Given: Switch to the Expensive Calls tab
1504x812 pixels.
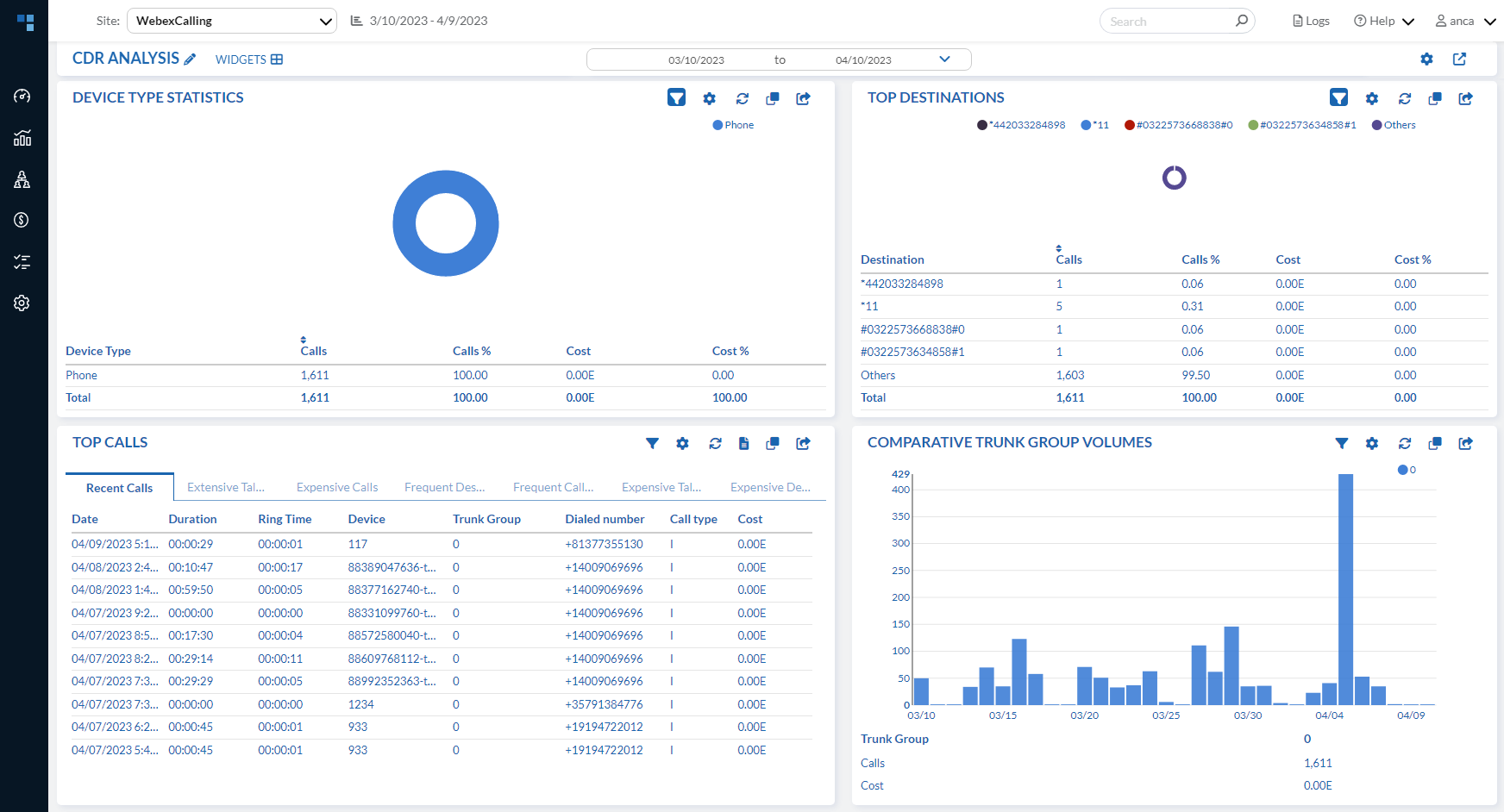Looking at the screenshot, I should pos(337,487).
